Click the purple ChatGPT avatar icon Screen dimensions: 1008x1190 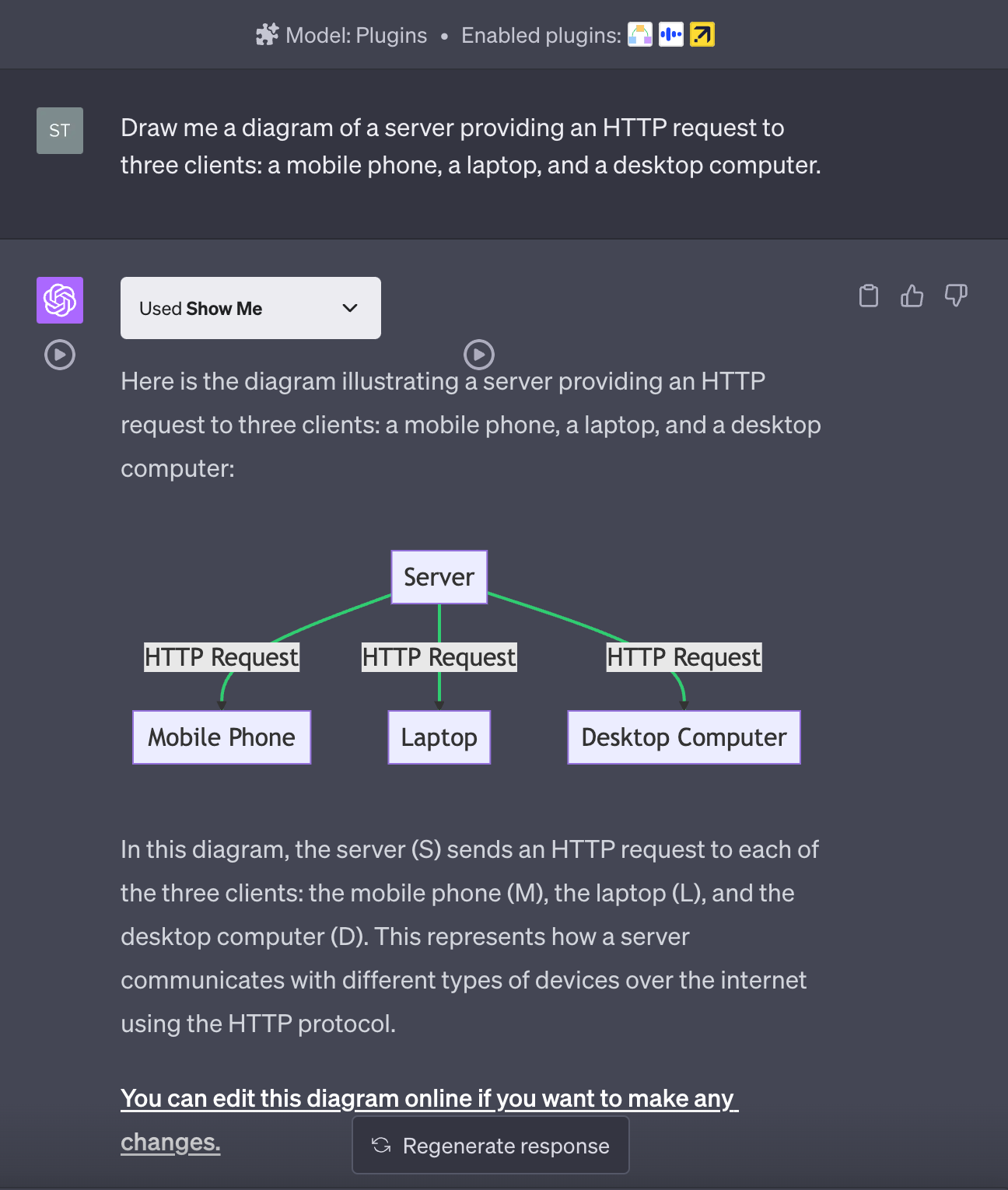click(60, 300)
